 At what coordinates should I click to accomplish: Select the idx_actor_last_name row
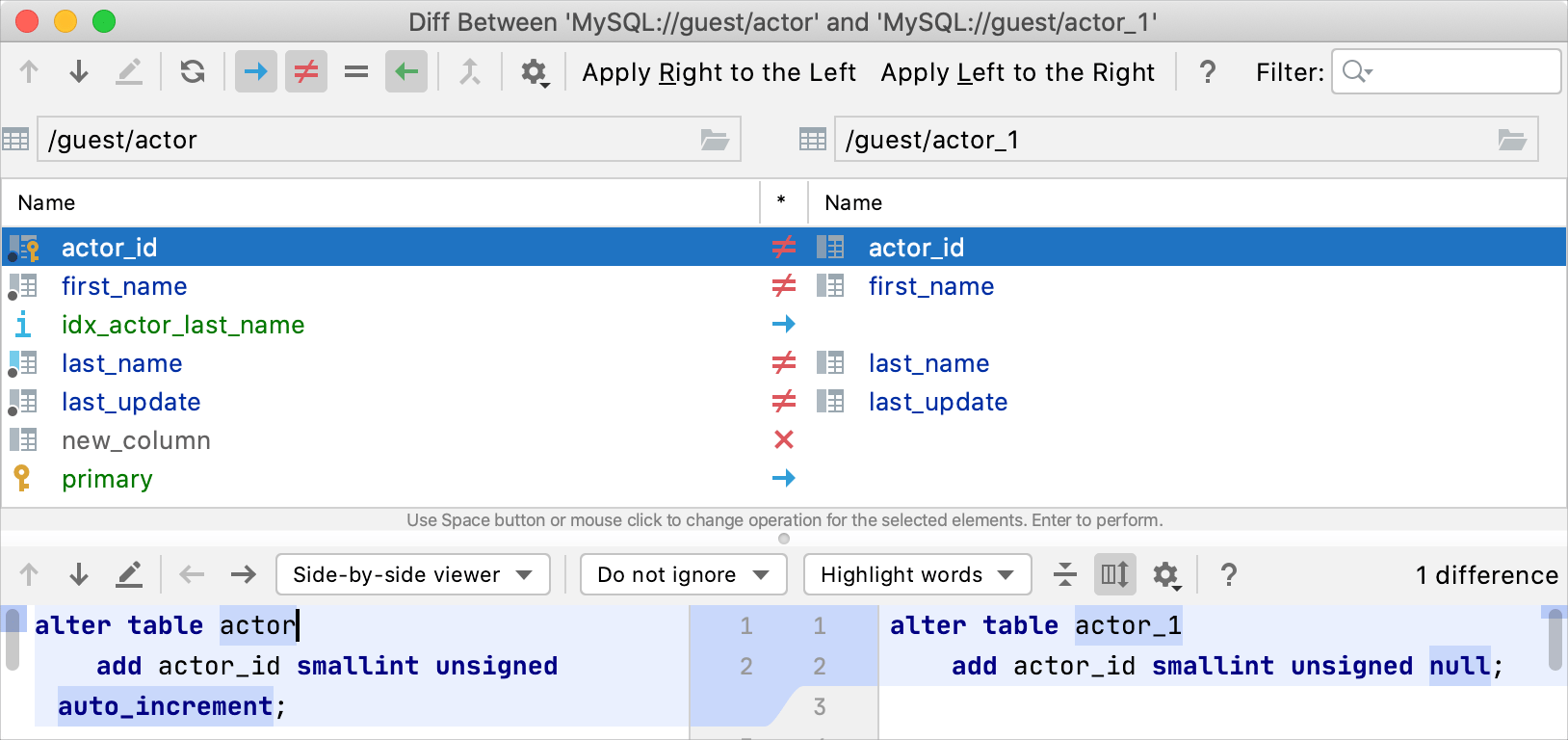click(183, 325)
